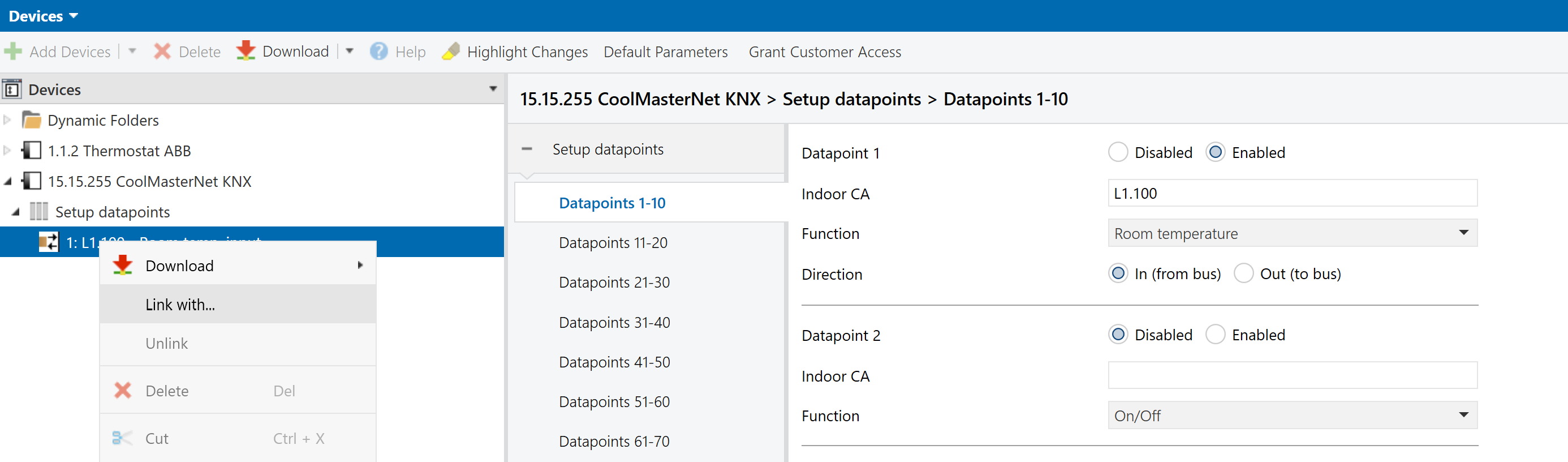1568x462 pixels.
Task: Open the Add Devices dropdown arrow
Action: point(132,51)
